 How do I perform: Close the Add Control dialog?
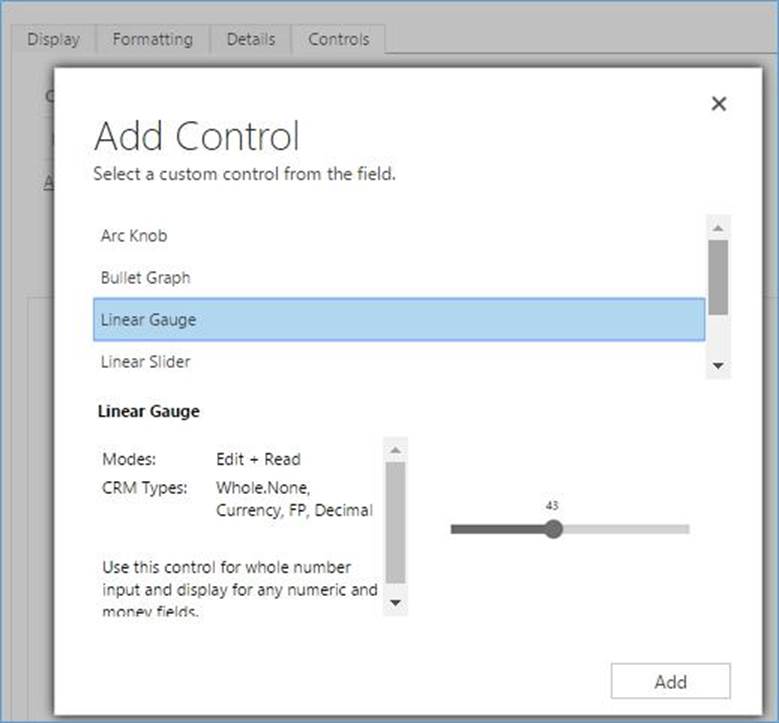[718, 104]
